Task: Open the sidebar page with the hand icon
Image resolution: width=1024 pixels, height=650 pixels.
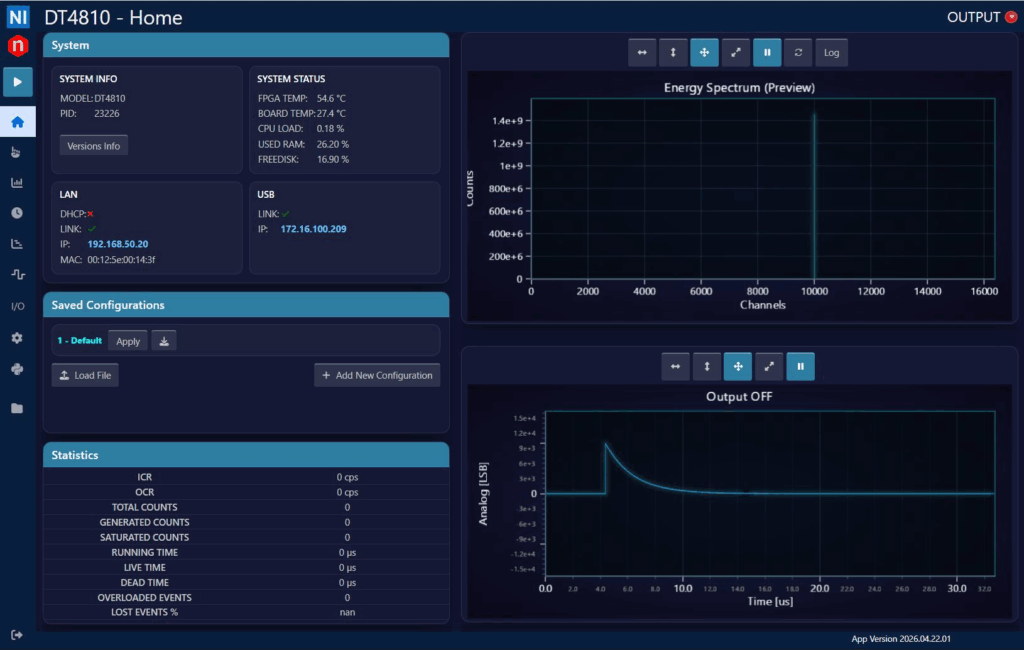Action: pyautogui.click(x=17, y=152)
